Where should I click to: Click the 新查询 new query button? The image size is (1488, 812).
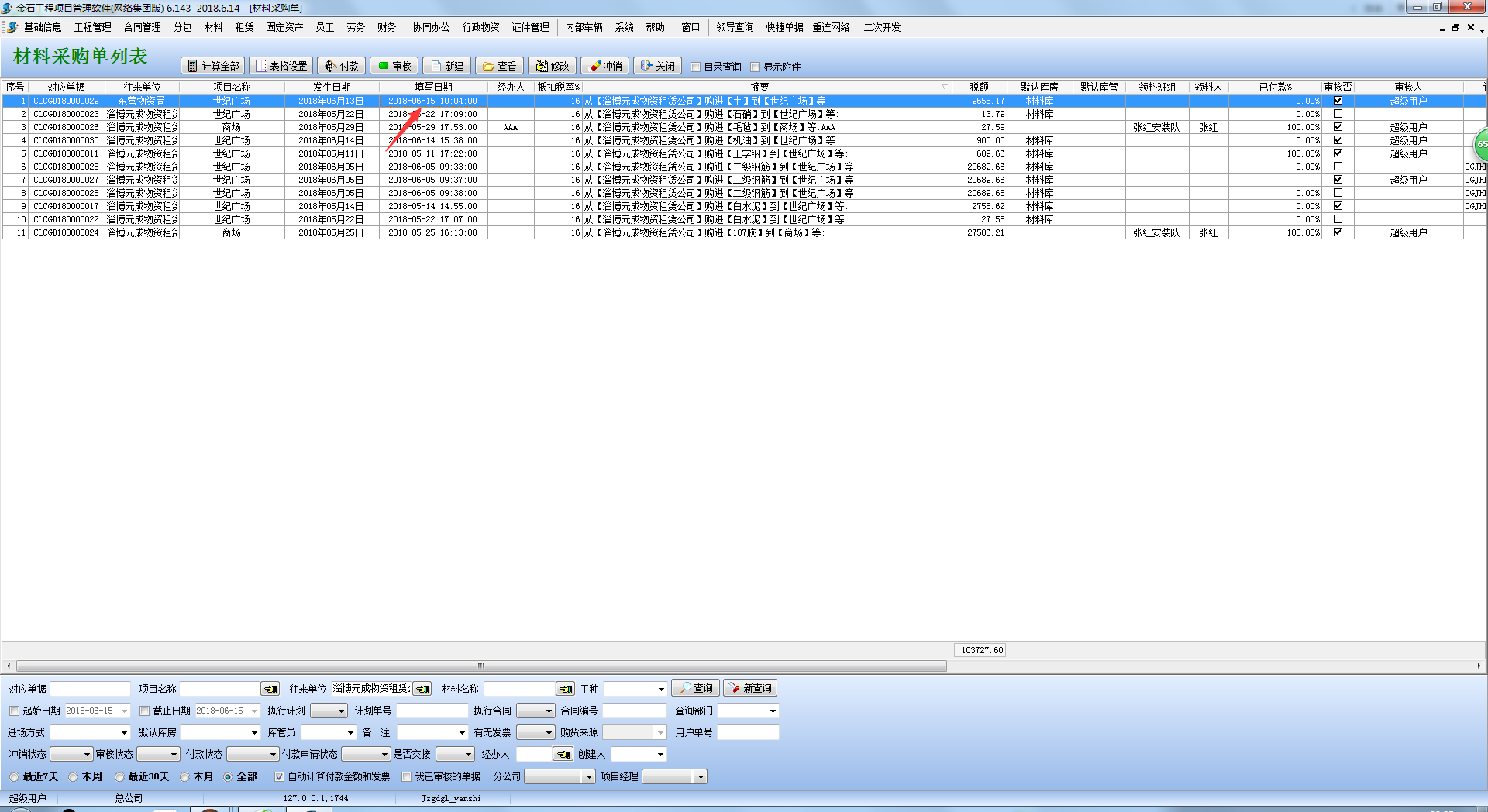pos(750,688)
